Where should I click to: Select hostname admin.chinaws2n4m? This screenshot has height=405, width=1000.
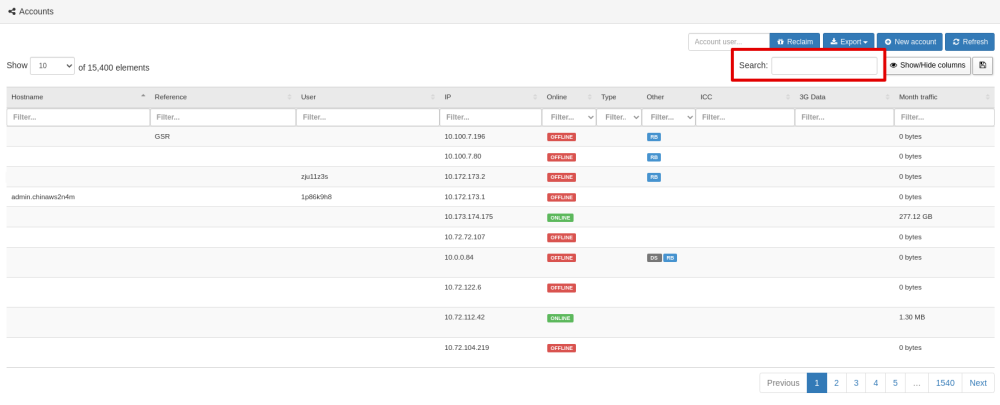click(43, 197)
